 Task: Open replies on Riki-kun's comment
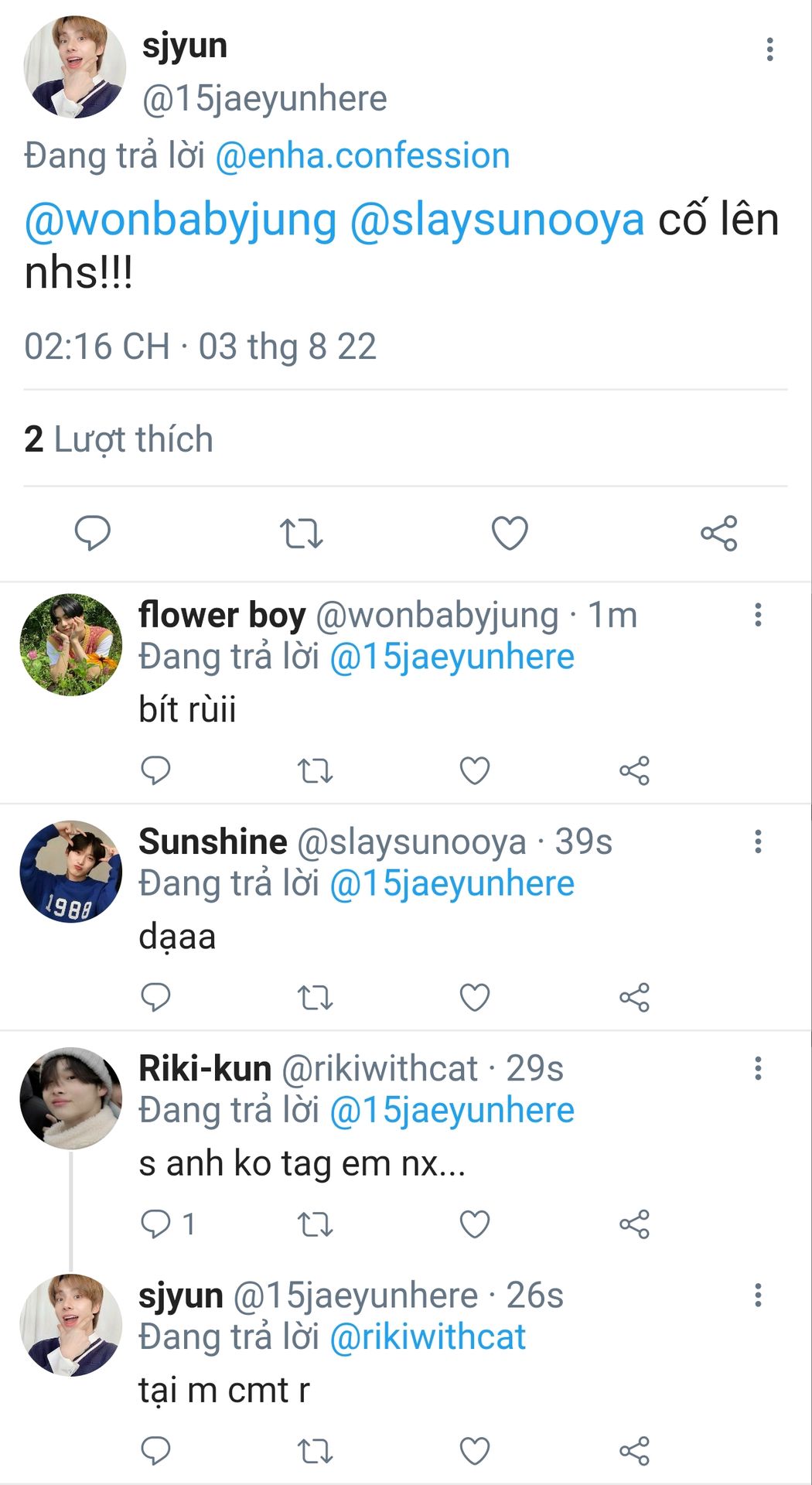tap(167, 1224)
